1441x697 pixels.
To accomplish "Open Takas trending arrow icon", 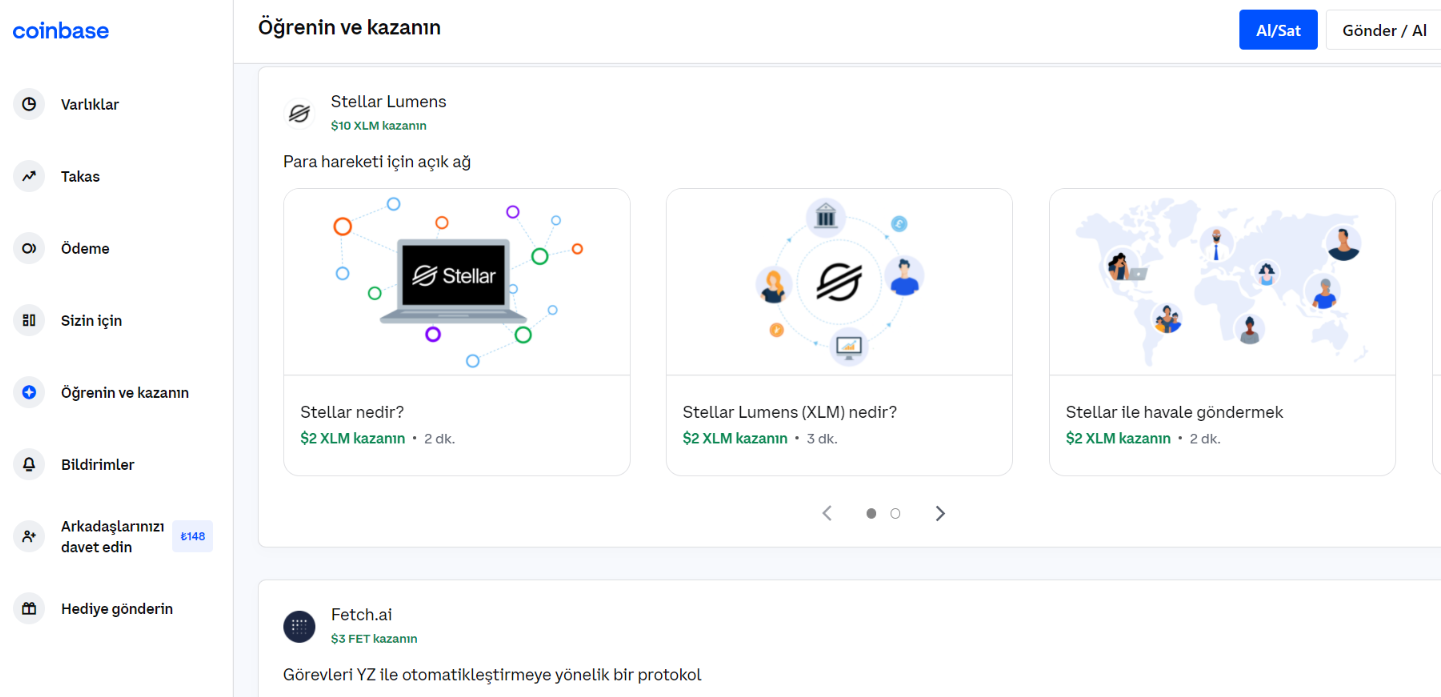I will pos(29,176).
